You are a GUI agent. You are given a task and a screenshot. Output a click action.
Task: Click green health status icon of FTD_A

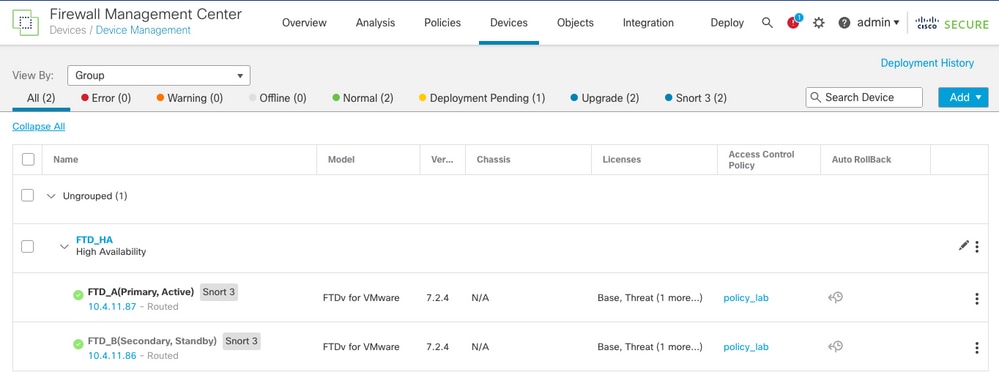[x=78, y=295]
